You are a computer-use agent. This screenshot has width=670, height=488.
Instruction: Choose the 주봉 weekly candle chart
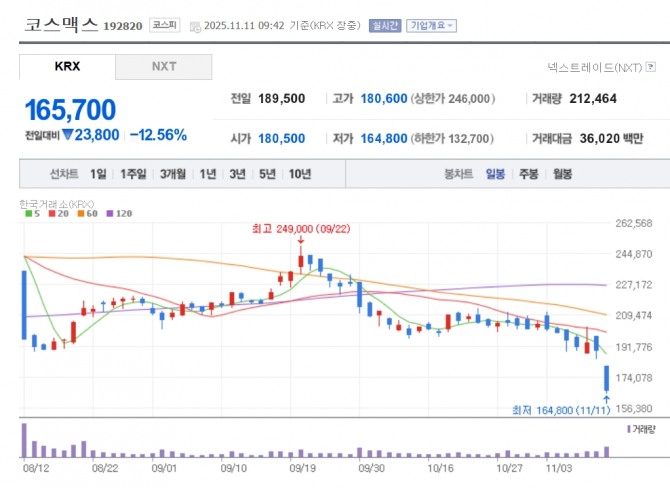528,174
